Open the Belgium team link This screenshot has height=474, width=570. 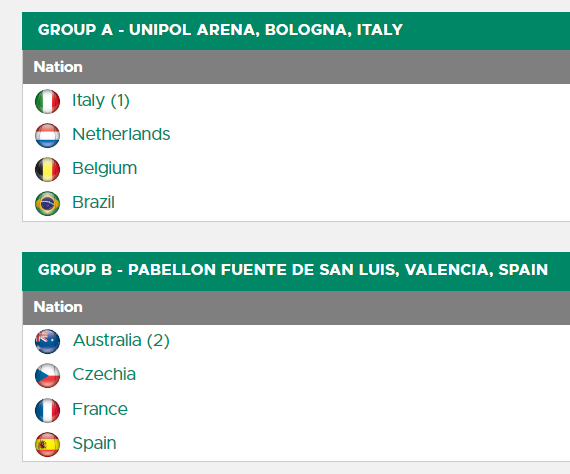click(x=105, y=169)
